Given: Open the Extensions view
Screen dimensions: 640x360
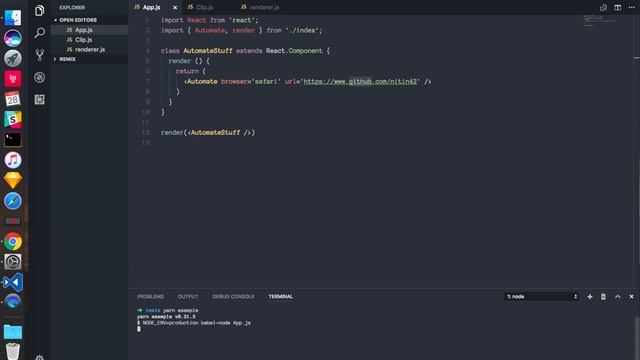Looking at the screenshot, I should [40, 100].
